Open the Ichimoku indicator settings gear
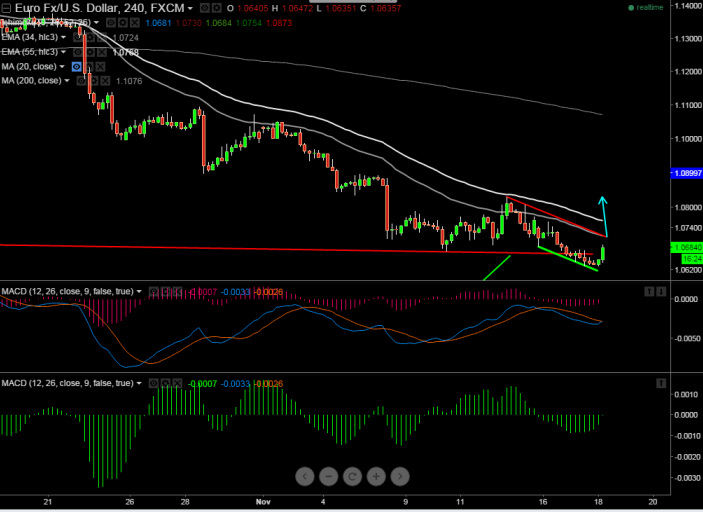Screen dimensions: 703x512 tap(122, 22)
